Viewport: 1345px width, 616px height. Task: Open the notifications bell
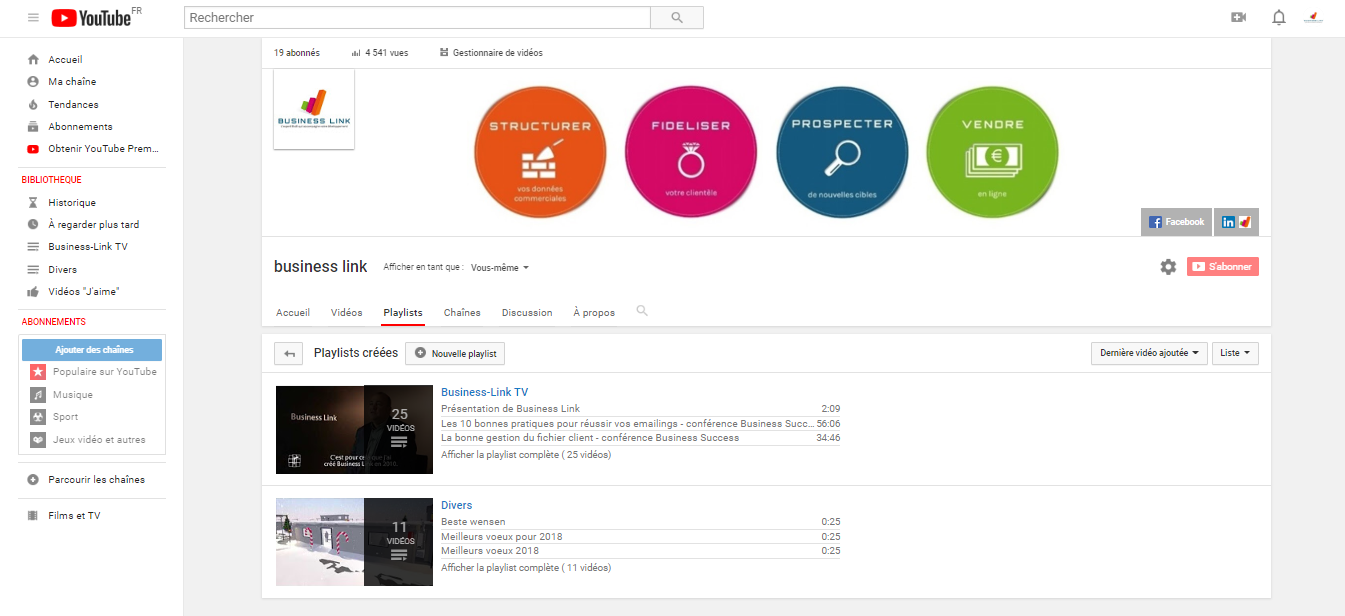tap(1278, 18)
